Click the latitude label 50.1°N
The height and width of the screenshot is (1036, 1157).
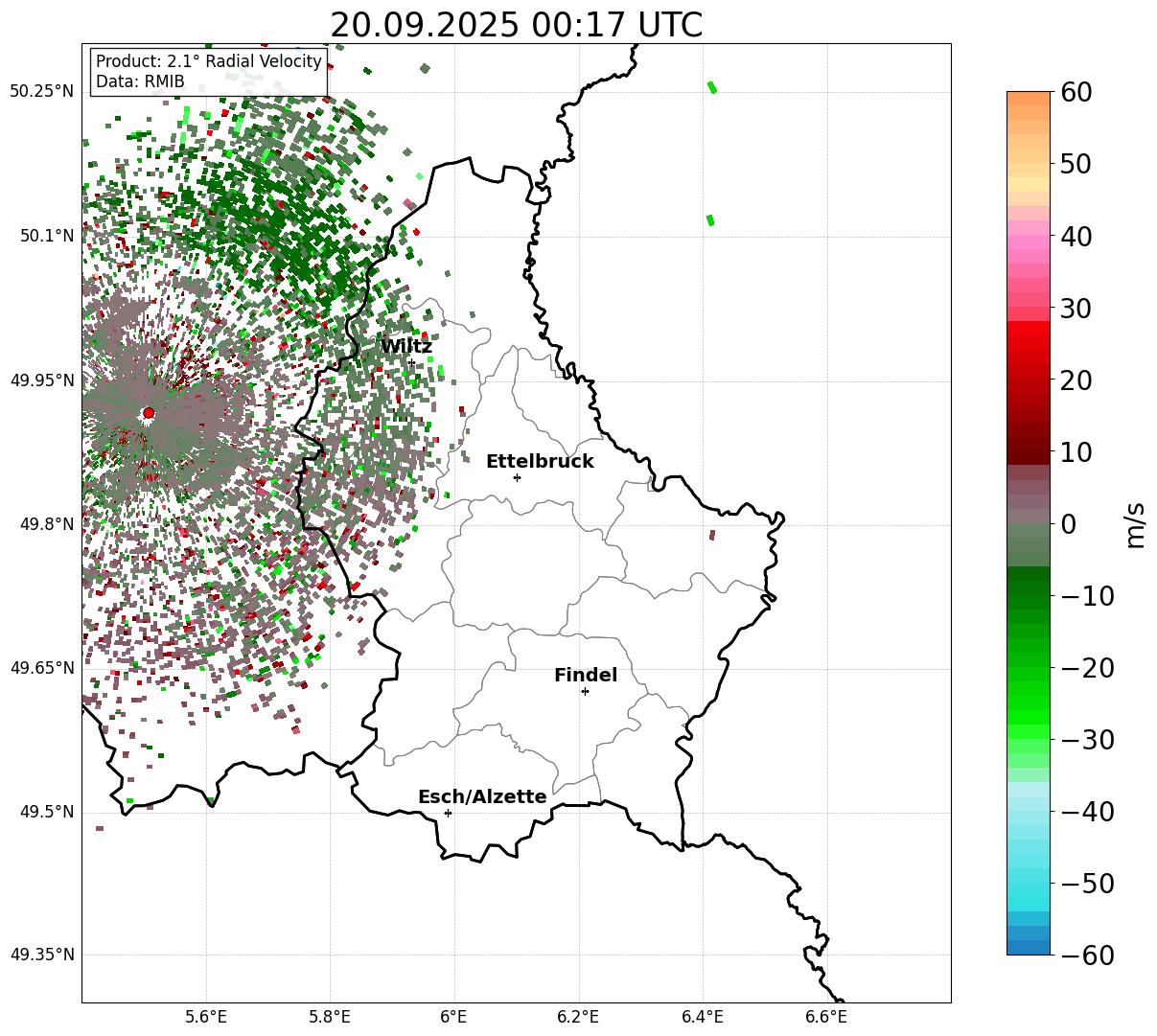coord(46,236)
